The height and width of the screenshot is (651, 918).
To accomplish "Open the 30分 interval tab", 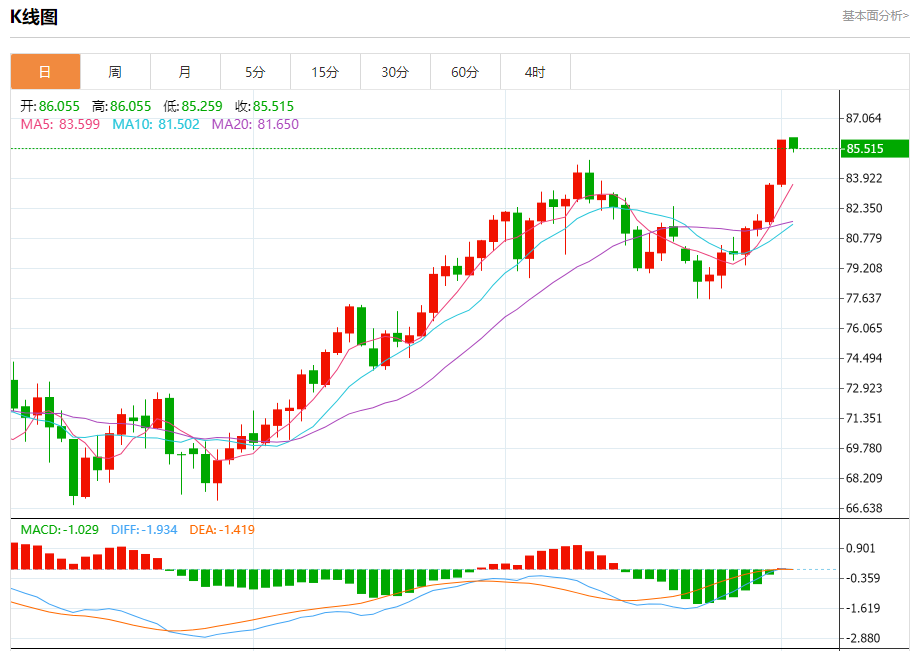I will (395, 72).
